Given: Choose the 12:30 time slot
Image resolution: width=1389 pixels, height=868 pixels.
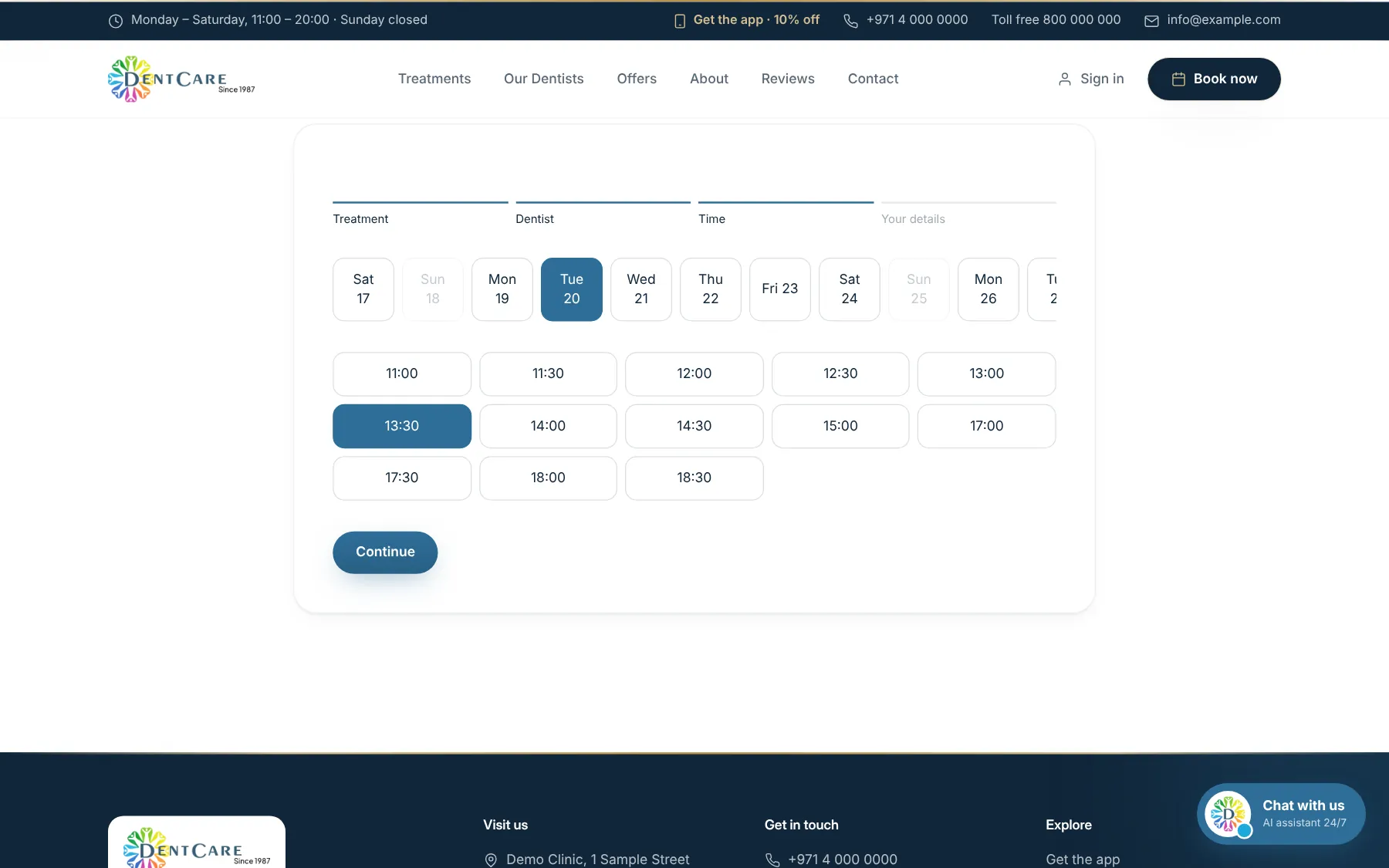Looking at the screenshot, I should 840,374.
